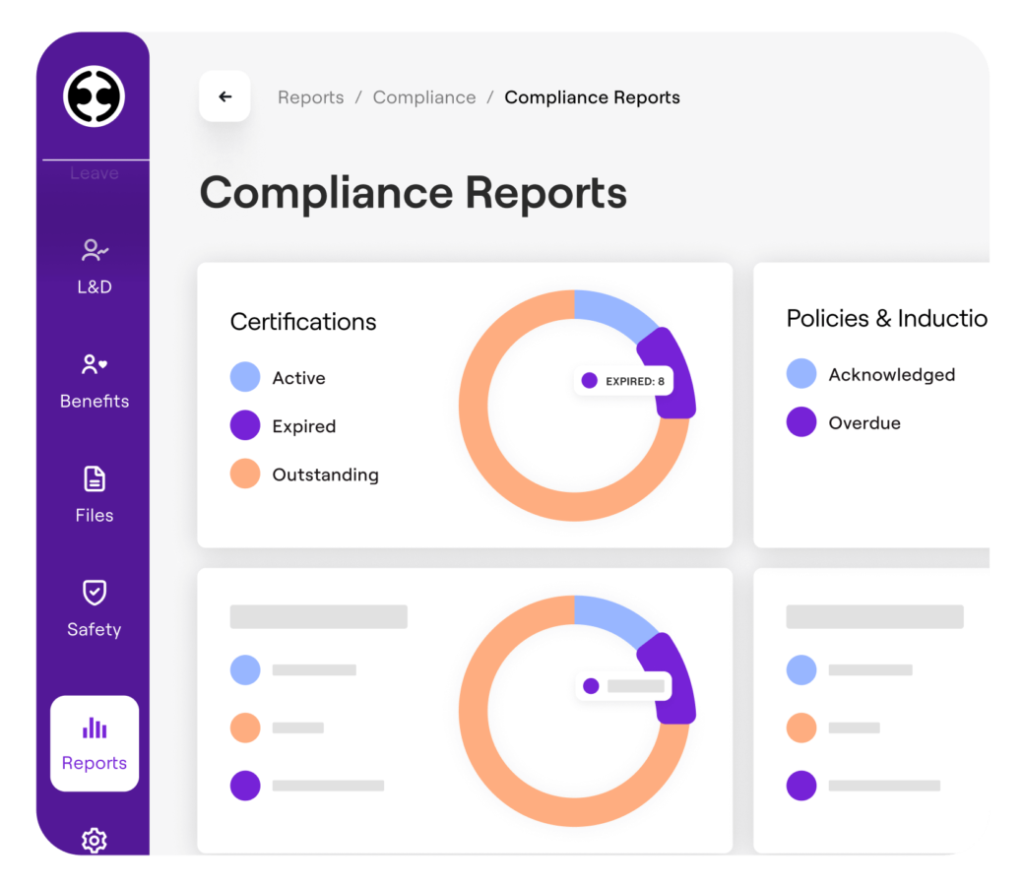Click the company logo in sidebar
Image resolution: width=1024 pixels, height=886 pixels.
point(93,97)
